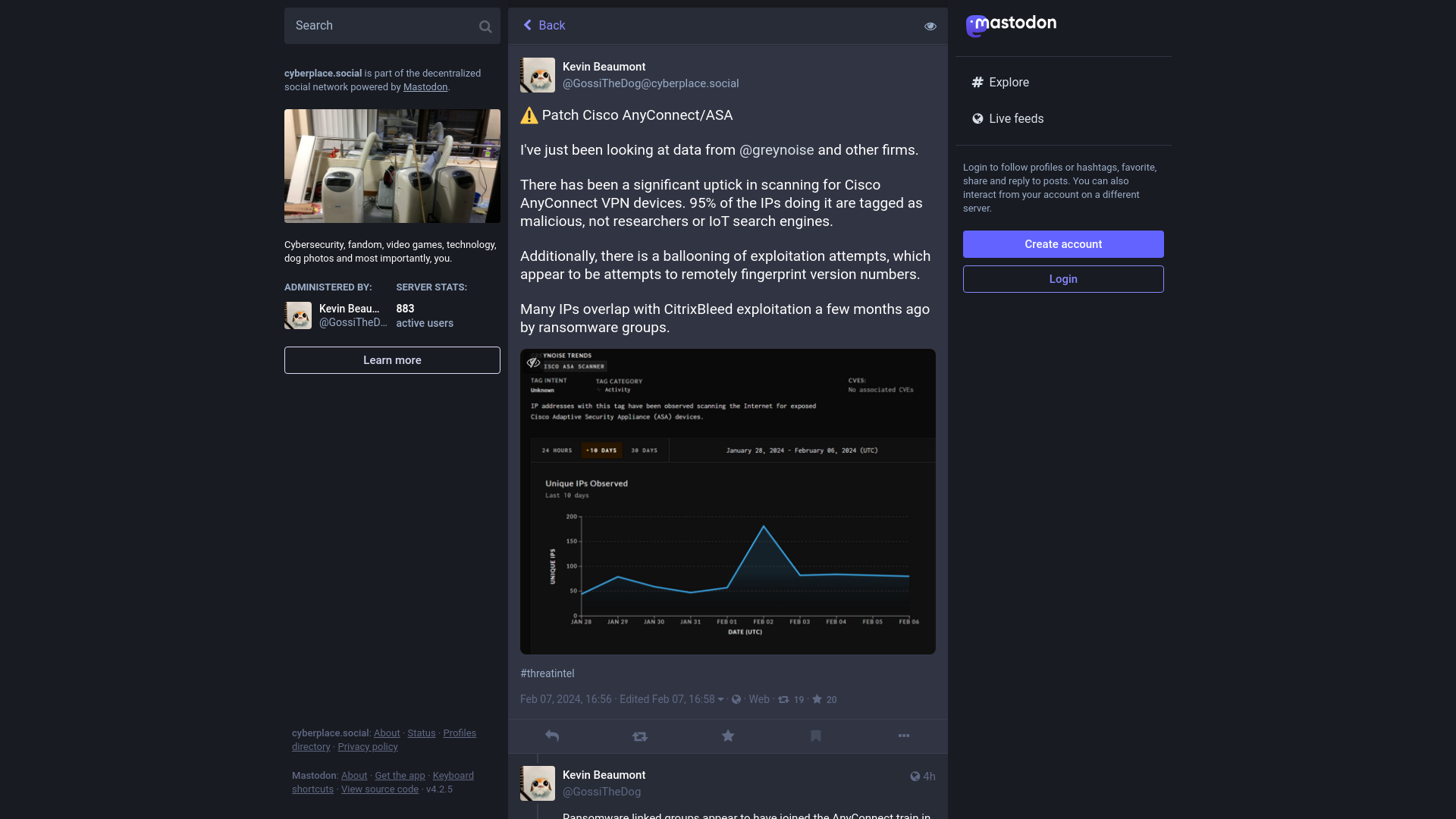Click the search magnifier icon
This screenshot has width=1456, height=819.
point(485,27)
